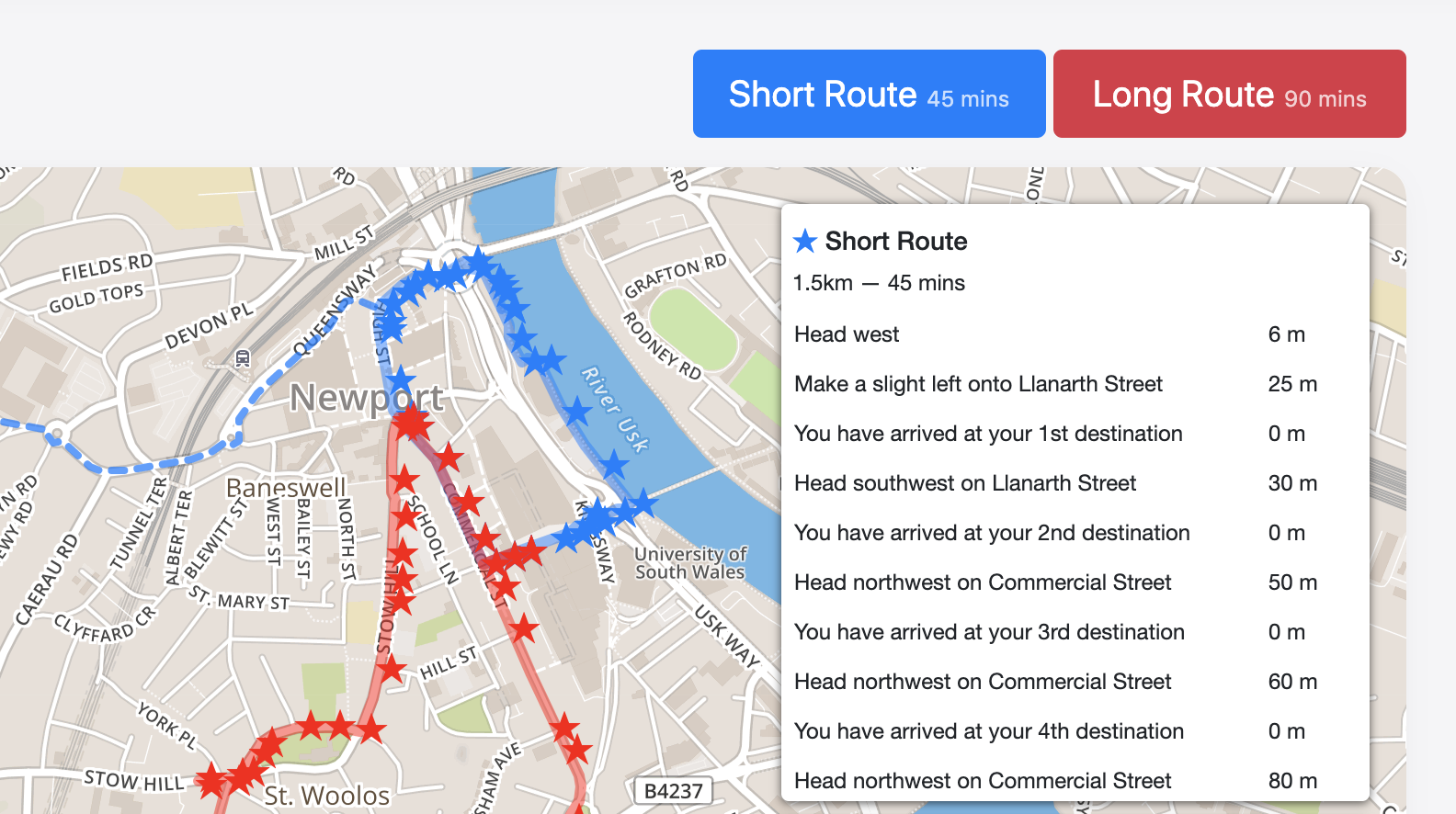This screenshot has height=814, width=1456.
Task: Click the B4237 road shield
Action: pos(673,791)
